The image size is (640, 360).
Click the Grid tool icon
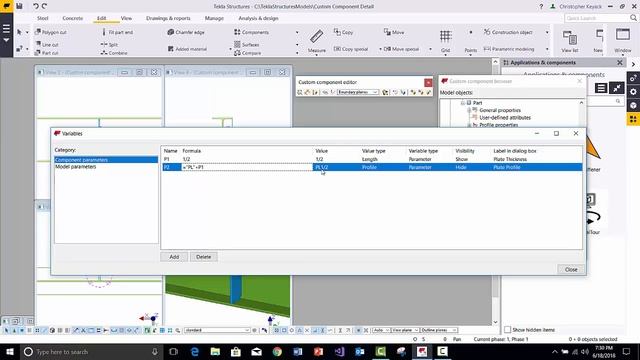[445, 41]
